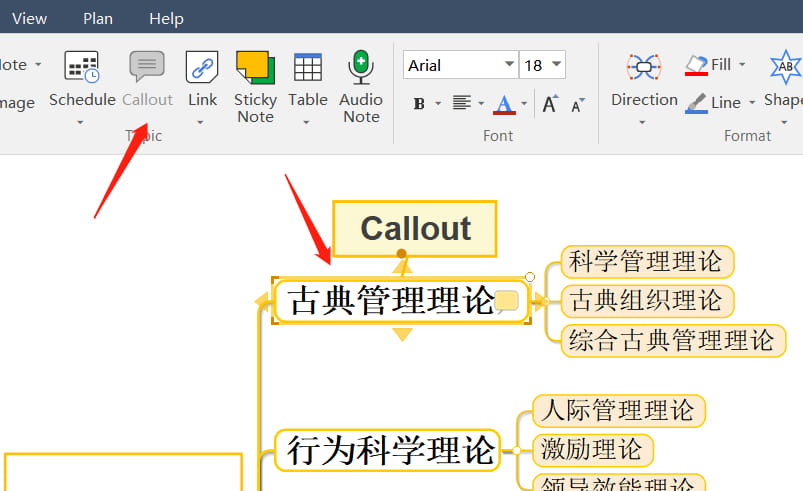Viewport: 803px width, 491px height.
Task: Decrease font size with small A button
Action: [577, 104]
